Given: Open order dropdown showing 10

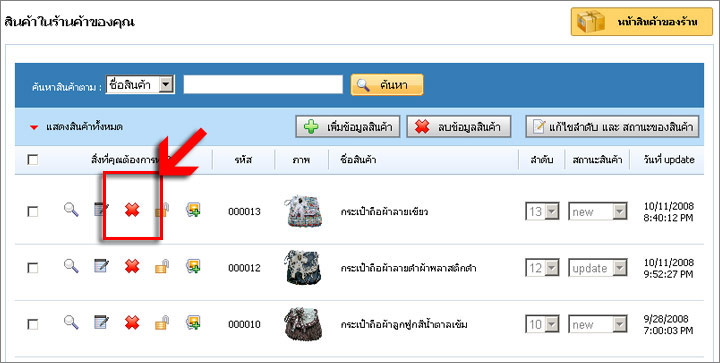Looking at the screenshot, I should 542,325.
